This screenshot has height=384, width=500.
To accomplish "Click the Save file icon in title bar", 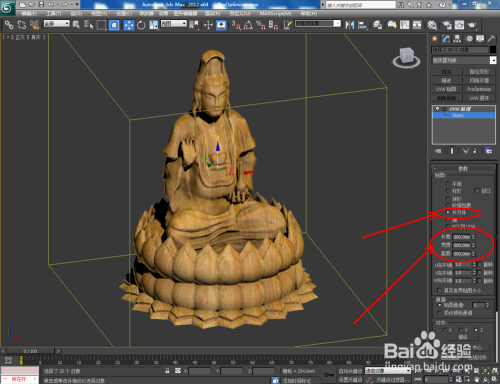I will (x=41, y=4).
